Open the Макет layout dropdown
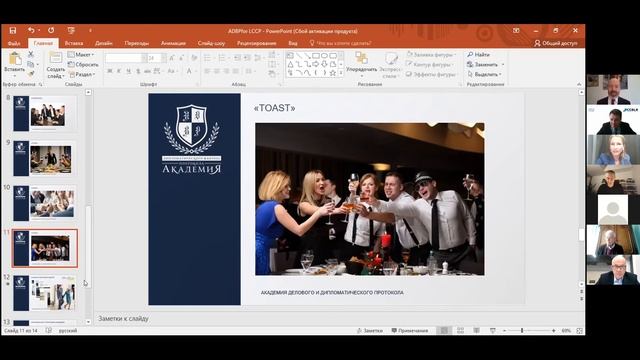The width and height of the screenshot is (640, 360). (x=81, y=54)
